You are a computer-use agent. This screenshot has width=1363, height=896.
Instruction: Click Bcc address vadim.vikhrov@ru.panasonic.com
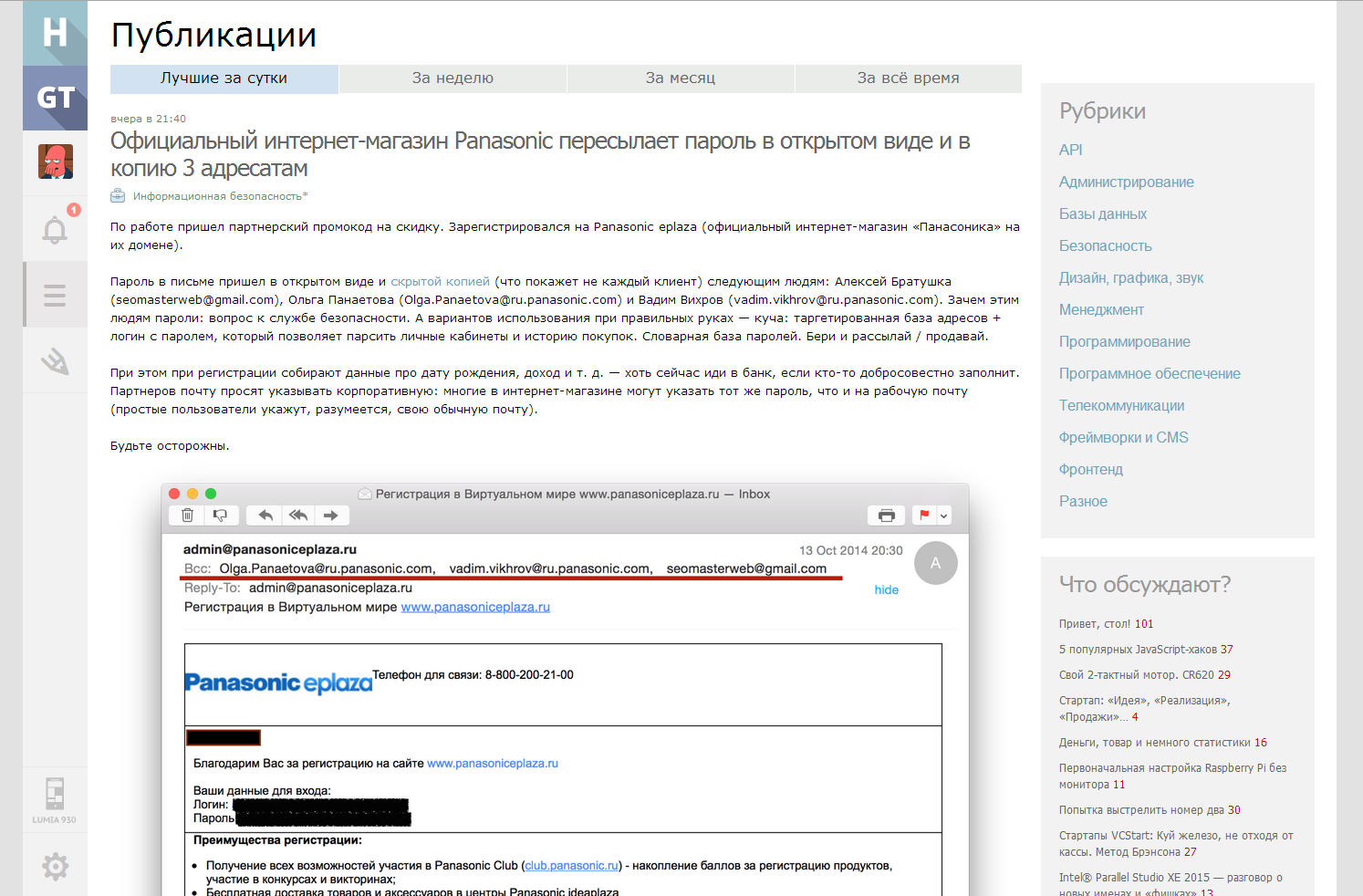pos(551,568)
